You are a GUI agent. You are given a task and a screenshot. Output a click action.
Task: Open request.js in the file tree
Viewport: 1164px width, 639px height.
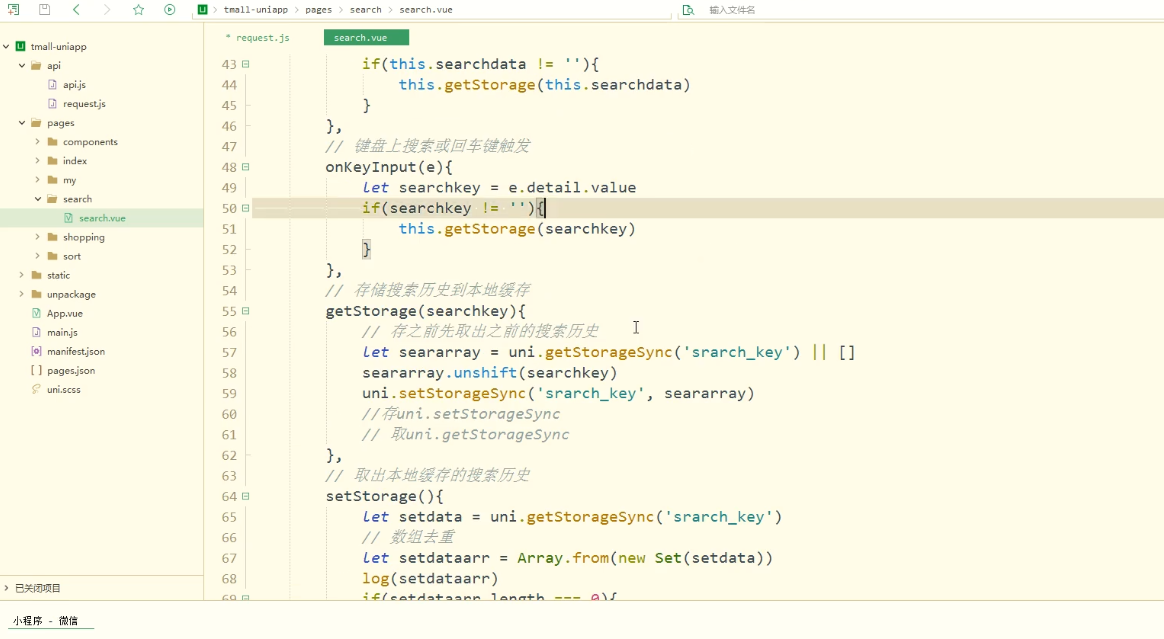[84, 104]
